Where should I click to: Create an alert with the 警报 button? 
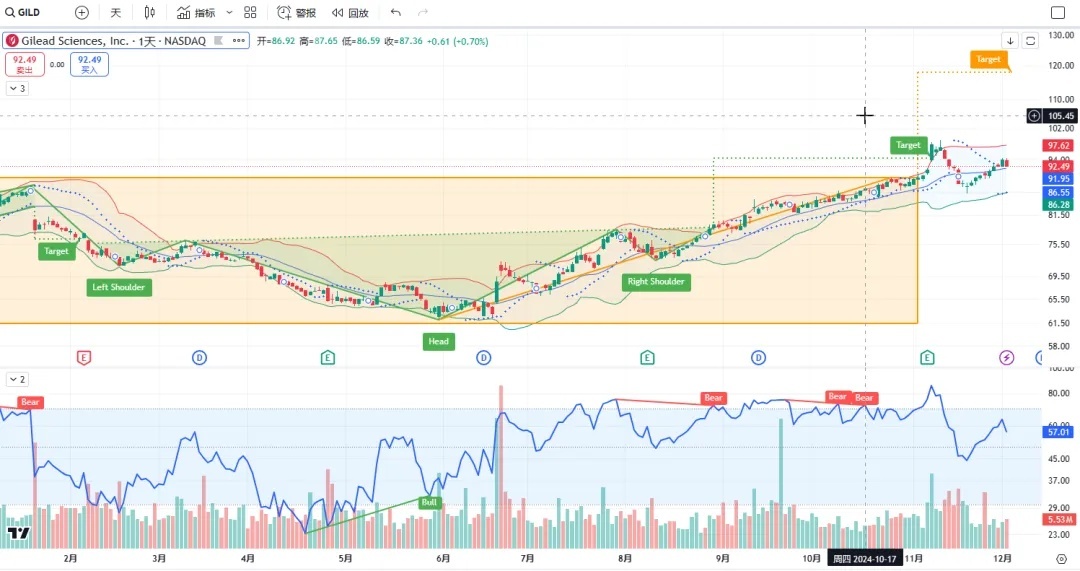(296, 12)
